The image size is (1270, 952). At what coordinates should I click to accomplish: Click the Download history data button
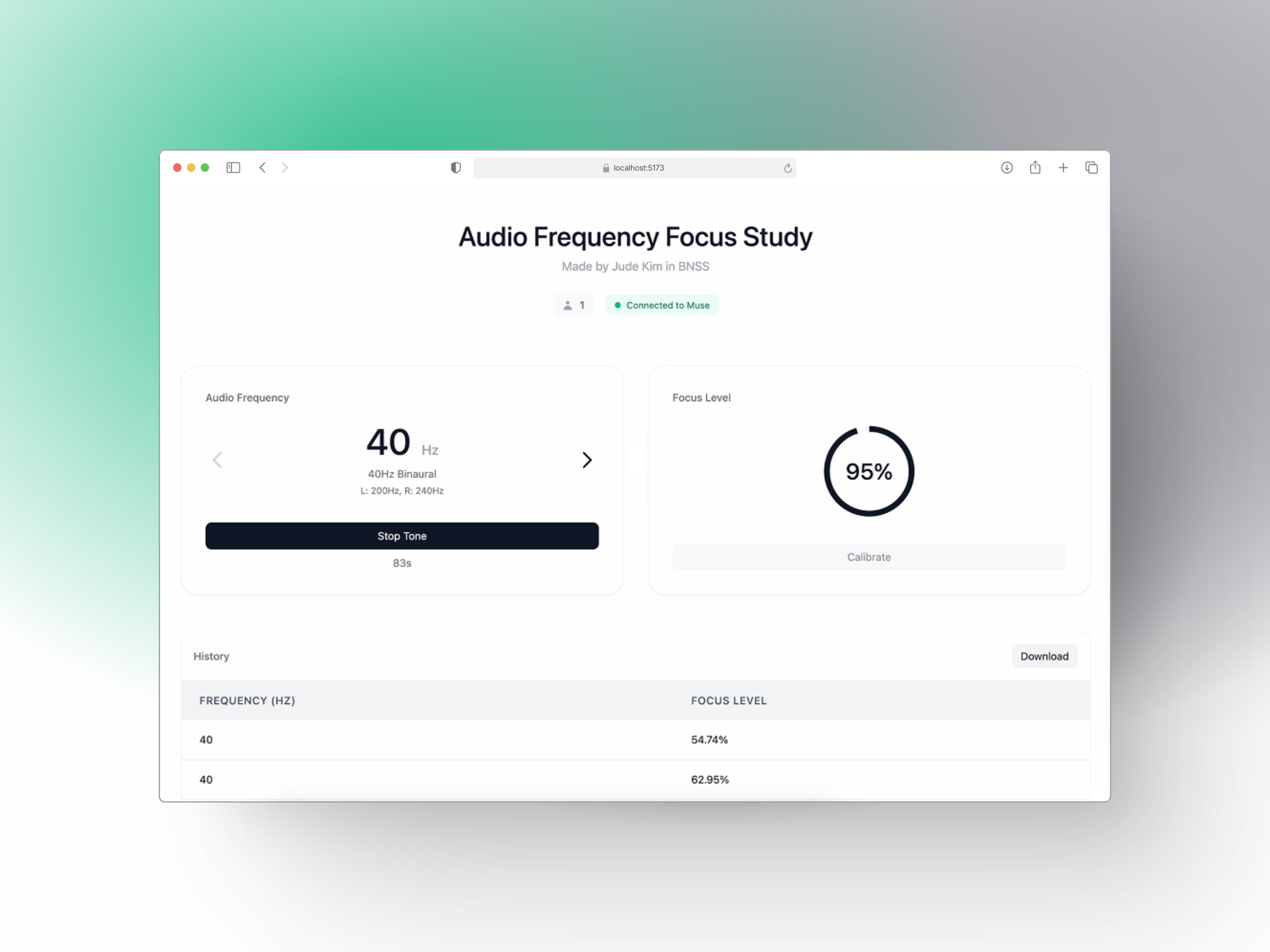click(1044, 656)
